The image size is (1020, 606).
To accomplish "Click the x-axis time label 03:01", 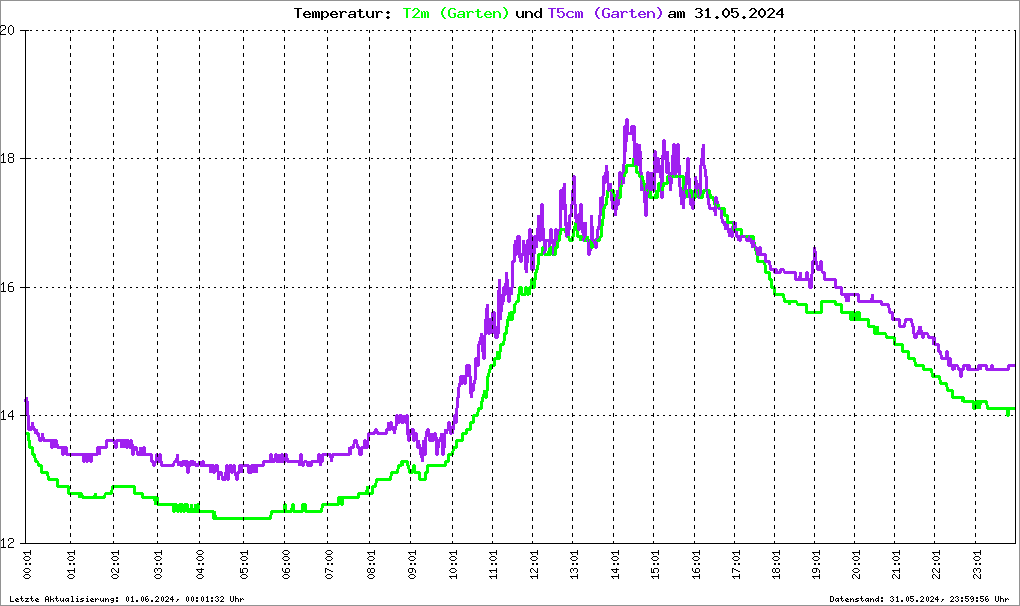I will click(x=158, y=564).
